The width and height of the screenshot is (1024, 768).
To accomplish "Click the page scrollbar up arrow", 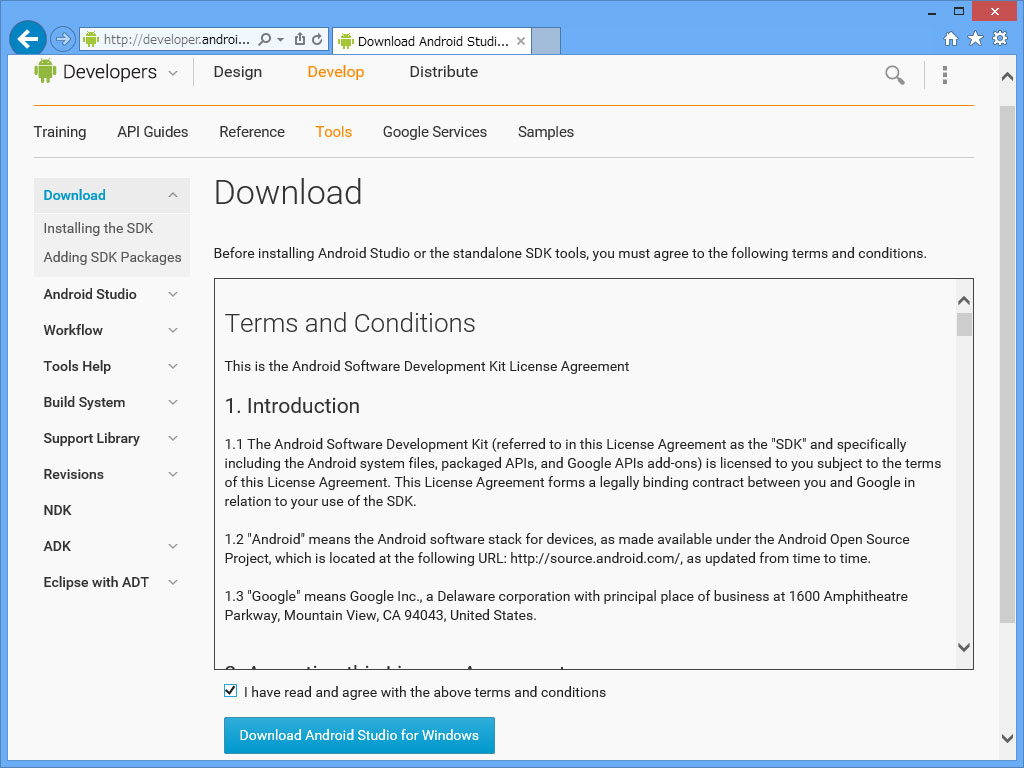I will 1007,77.
